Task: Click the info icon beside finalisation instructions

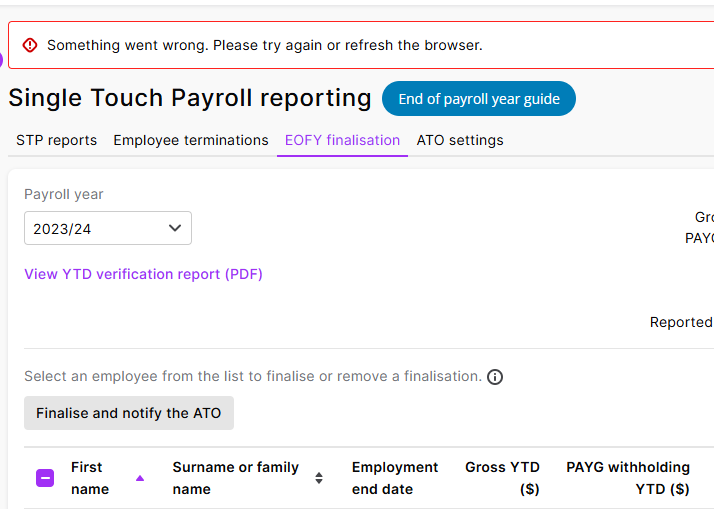Action: pyautogui.click(x=495, y=377)
